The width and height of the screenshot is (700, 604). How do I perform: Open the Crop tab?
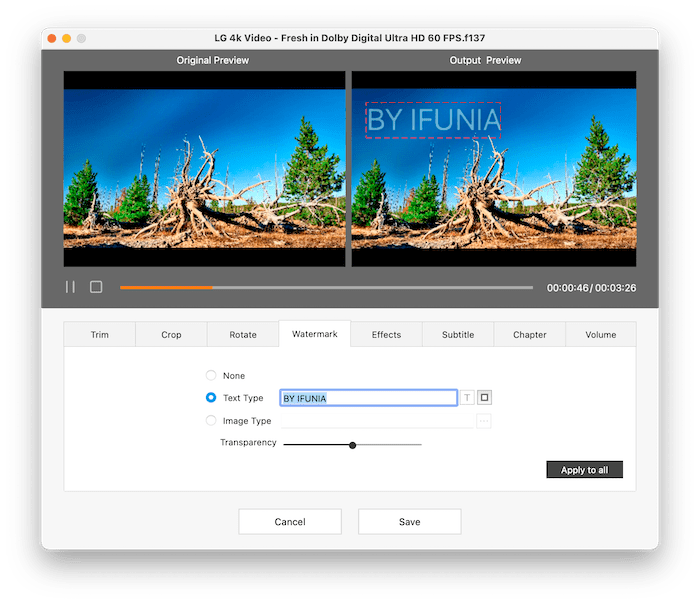coord(171,335)
